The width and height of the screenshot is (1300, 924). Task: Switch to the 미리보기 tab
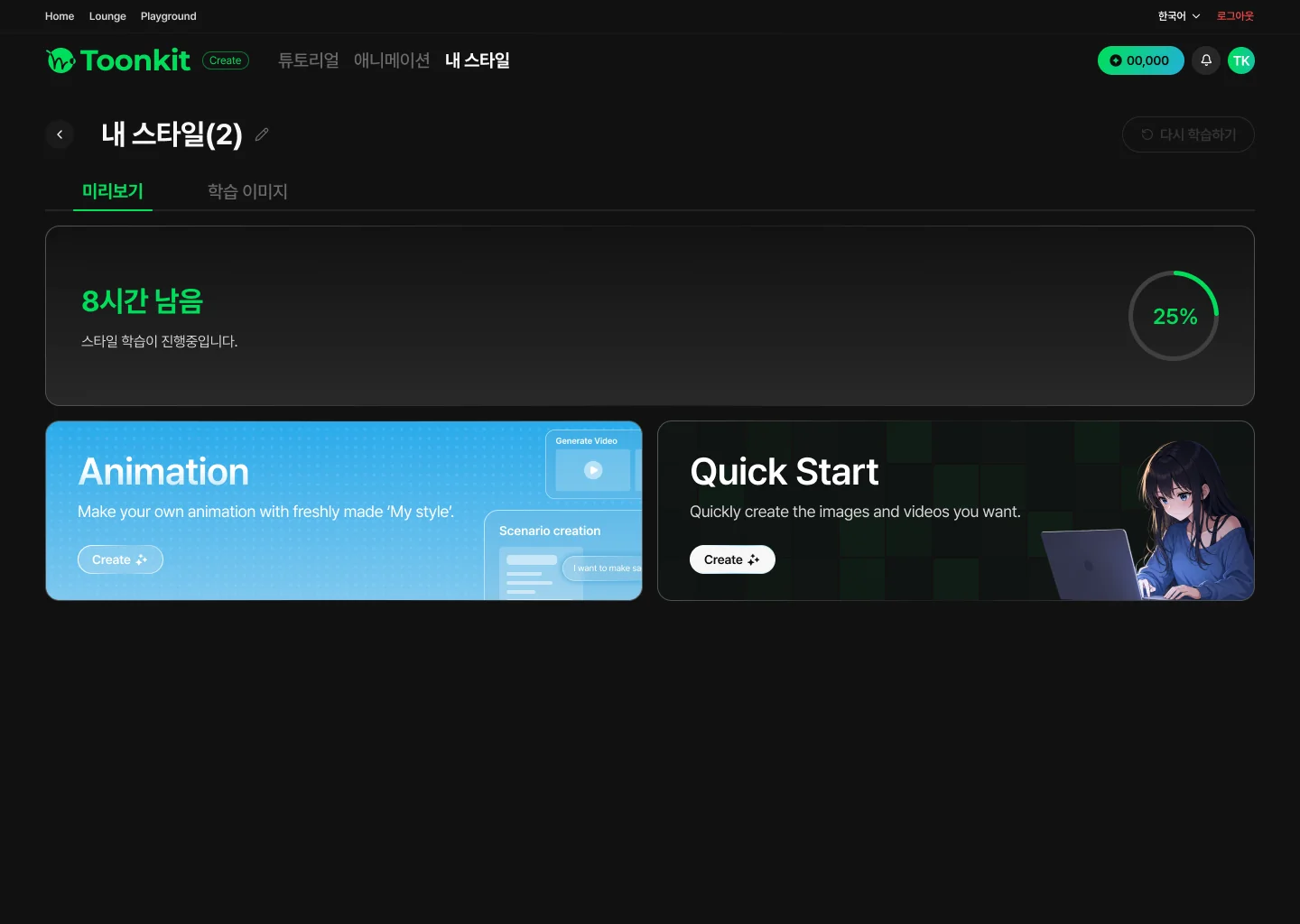tap(113, 191)
